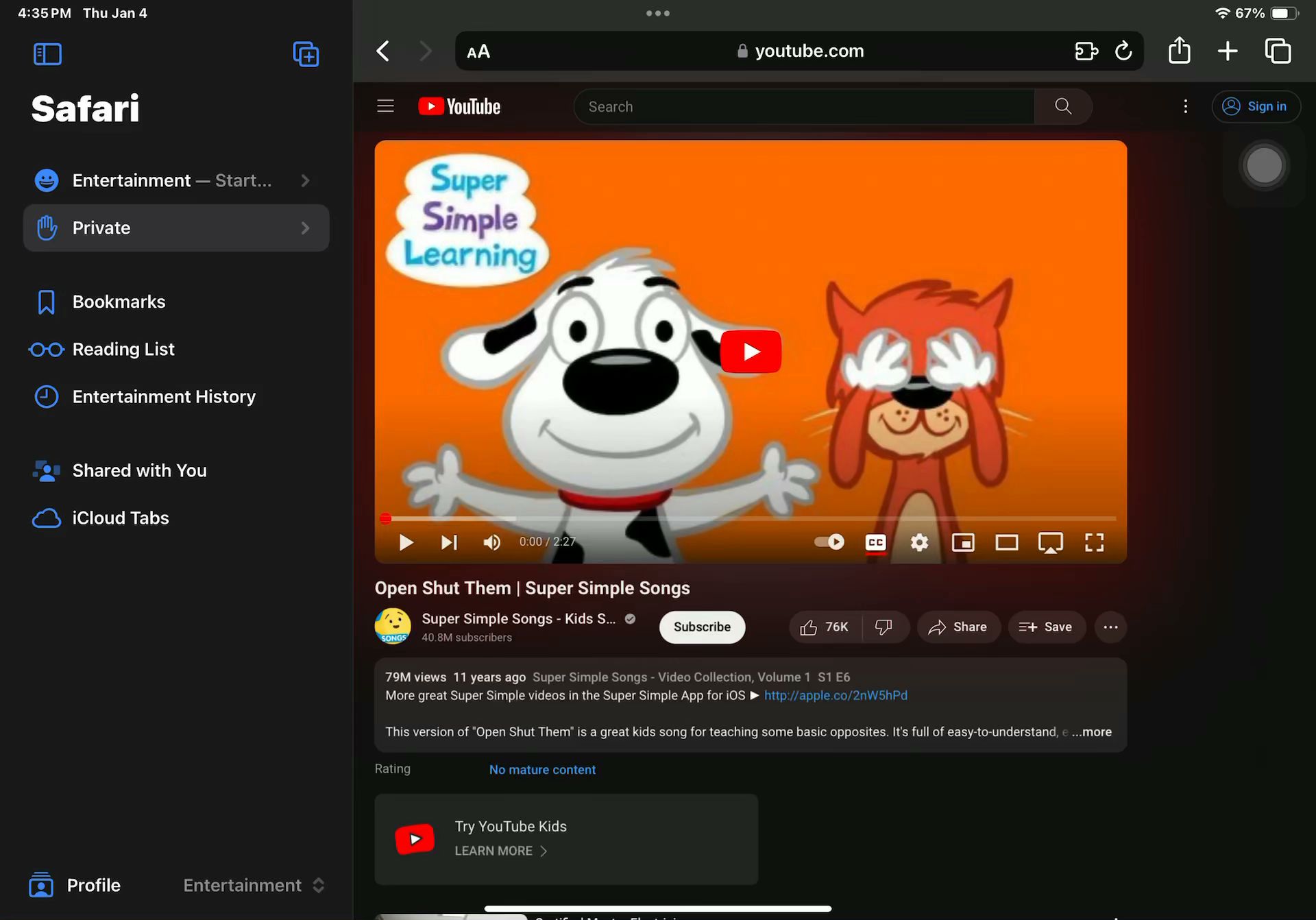
Task: Toggle closed captions CC button
Action: (875, 542)
